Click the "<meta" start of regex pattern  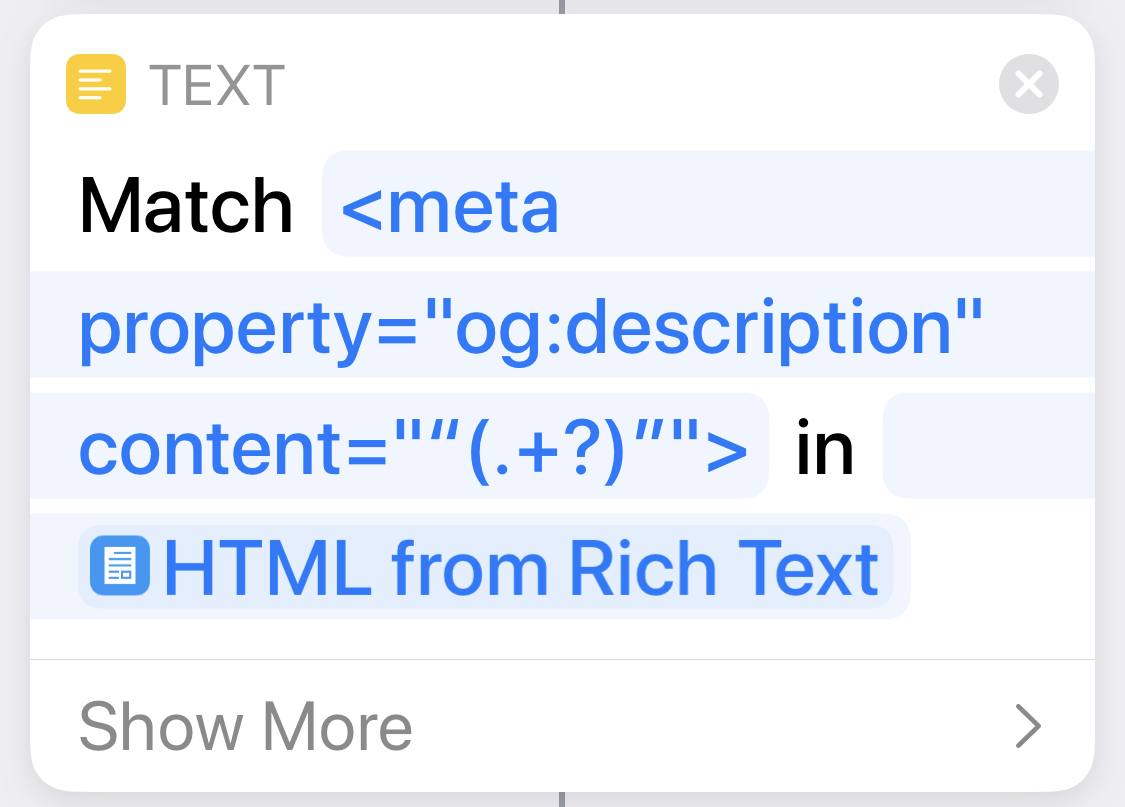click(450, 206)
